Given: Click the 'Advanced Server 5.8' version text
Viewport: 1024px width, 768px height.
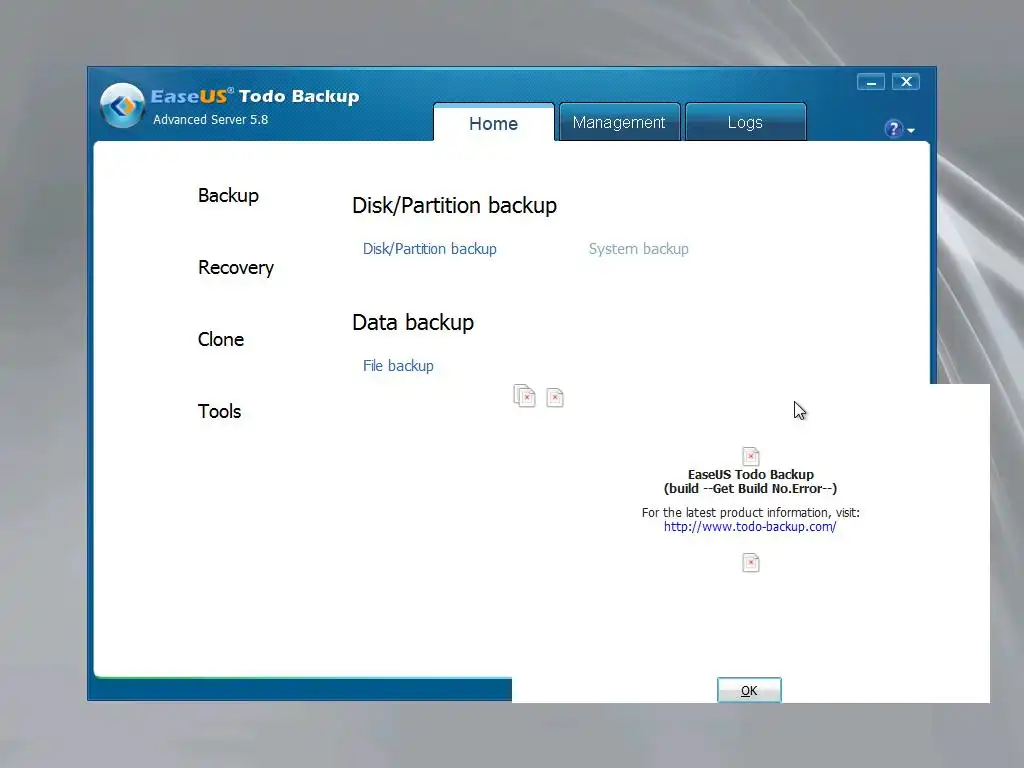Looking at the screenshot, I should tap(210, 120).
